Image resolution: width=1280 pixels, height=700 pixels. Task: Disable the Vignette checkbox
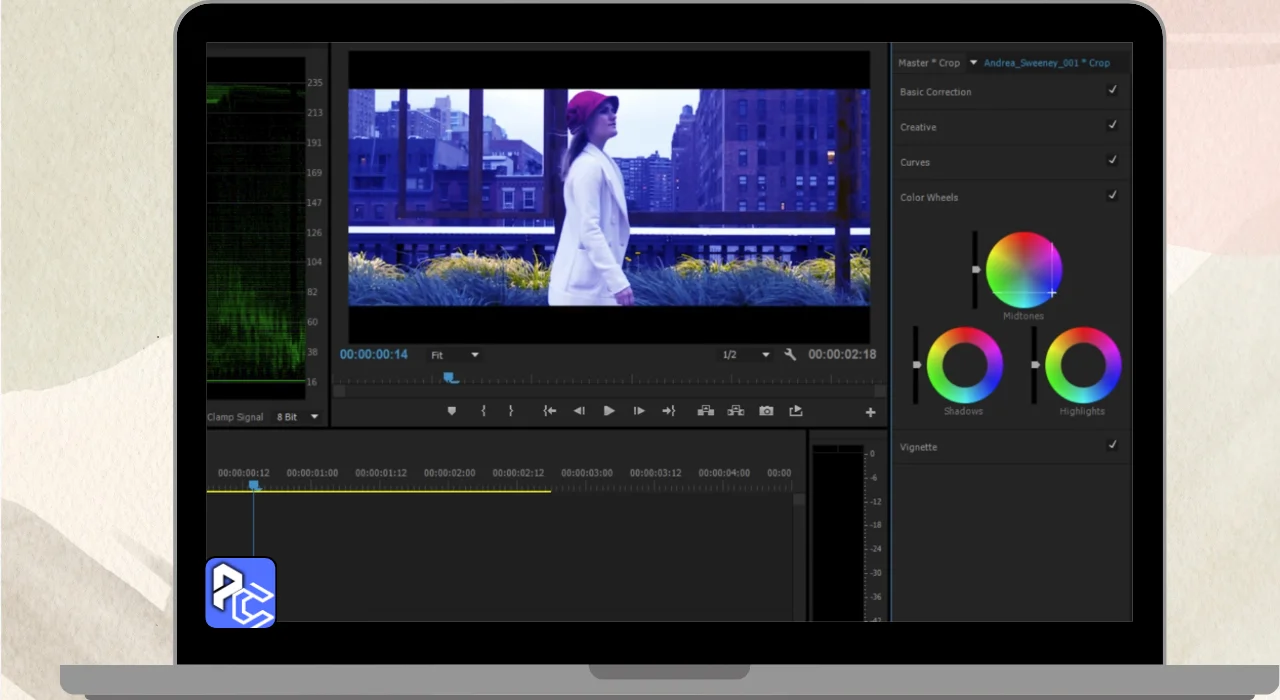pos(1112,445)
